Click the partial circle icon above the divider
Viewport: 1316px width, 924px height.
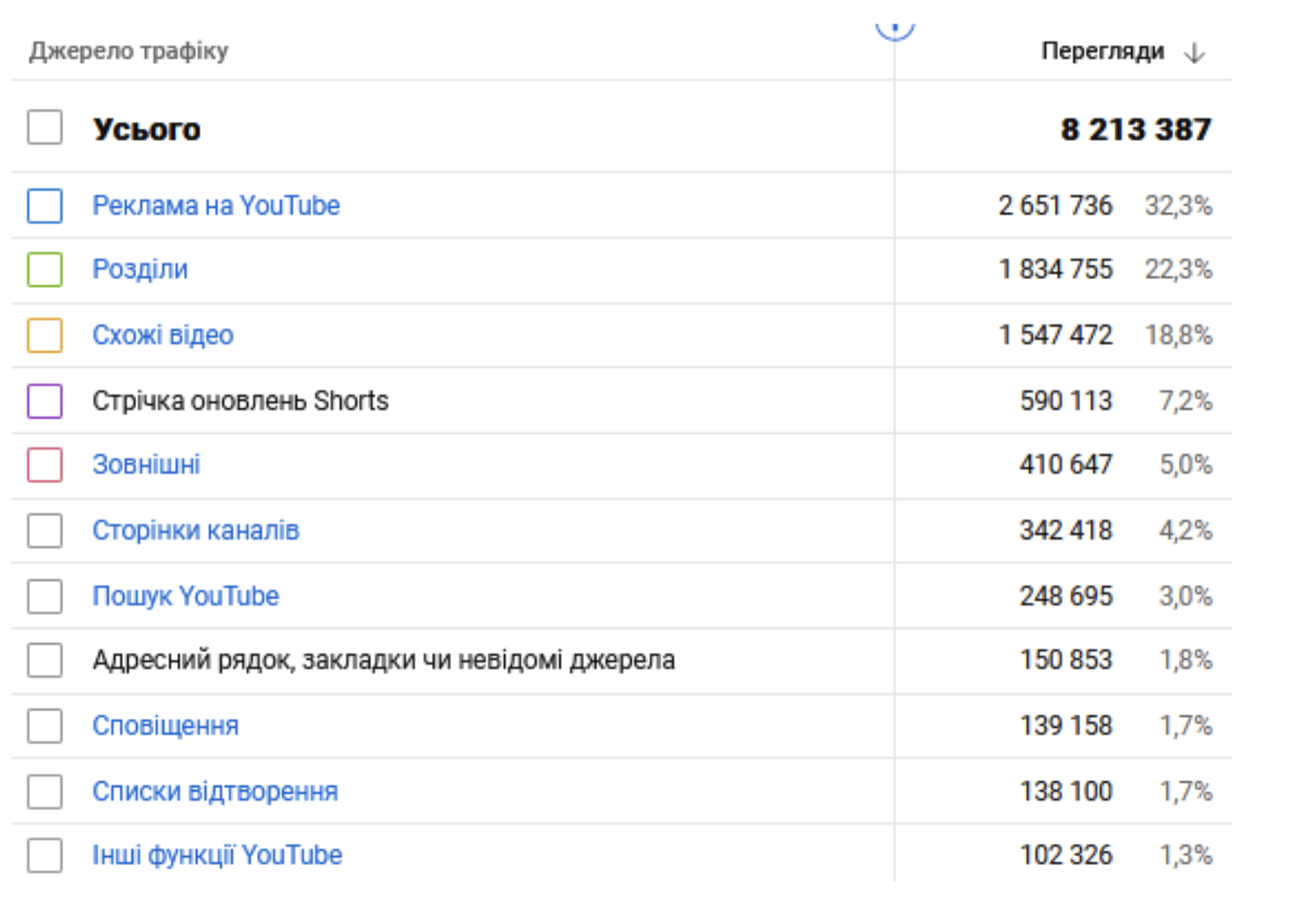(x=895, y=31)
